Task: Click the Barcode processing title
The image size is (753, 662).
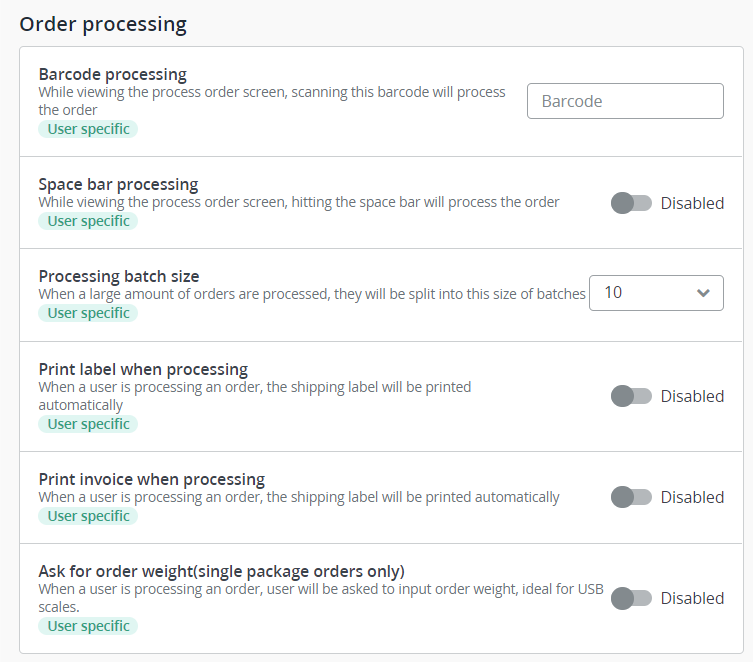Action: (112, 74)
